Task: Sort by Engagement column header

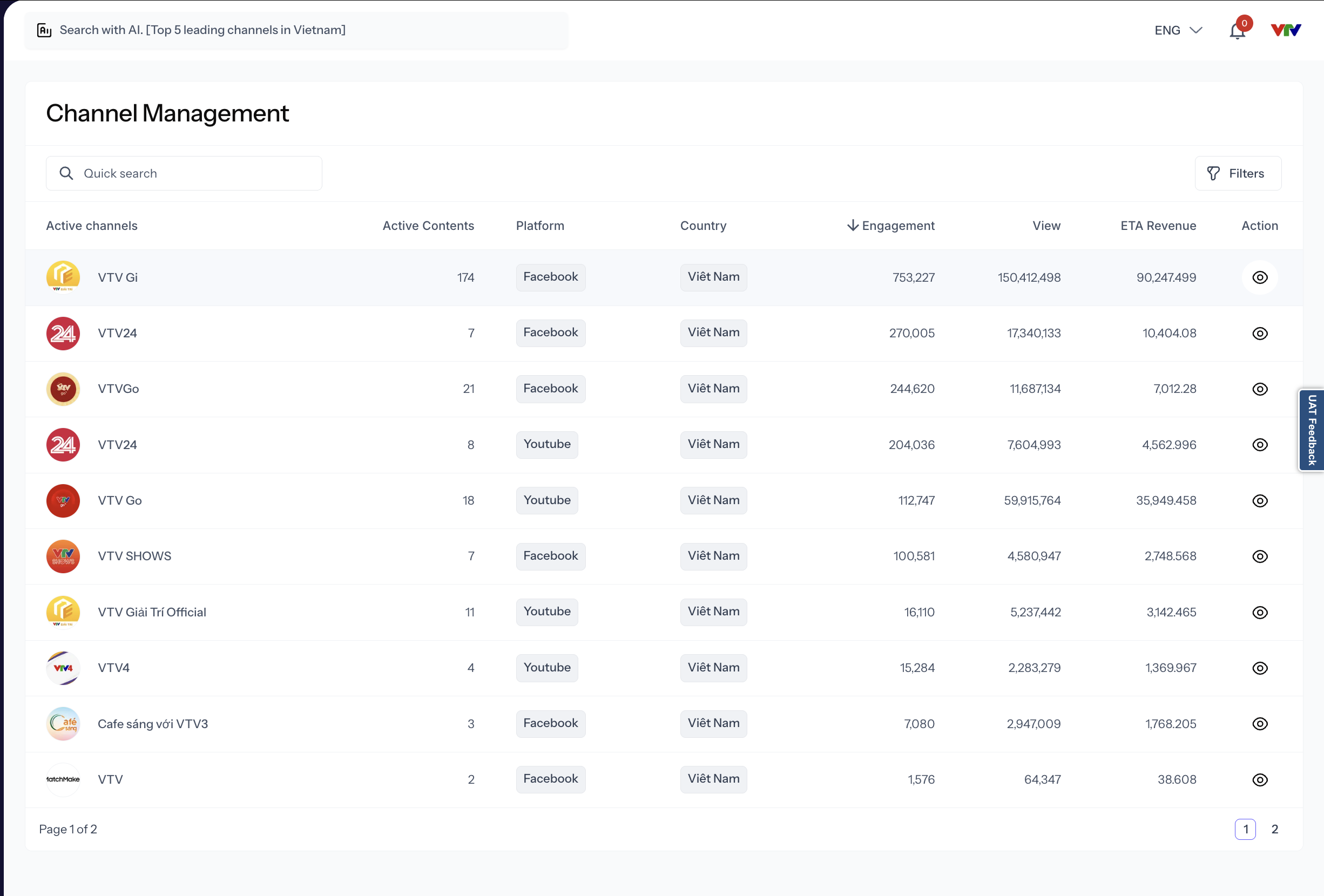Action: point(890,226)
